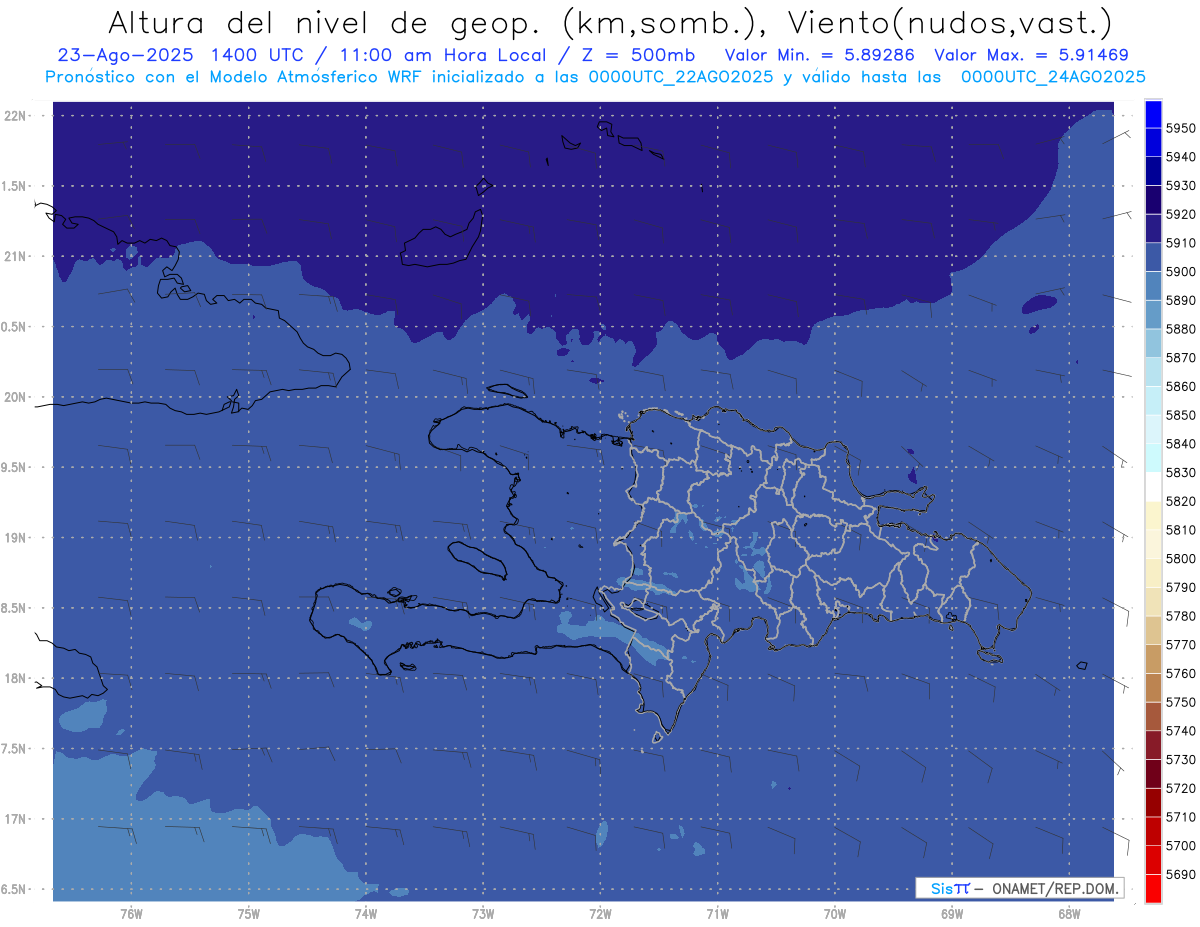Viewport: 1200px width, 927px height.
Task: Click the longitude label '72W'
Action: 600,914
